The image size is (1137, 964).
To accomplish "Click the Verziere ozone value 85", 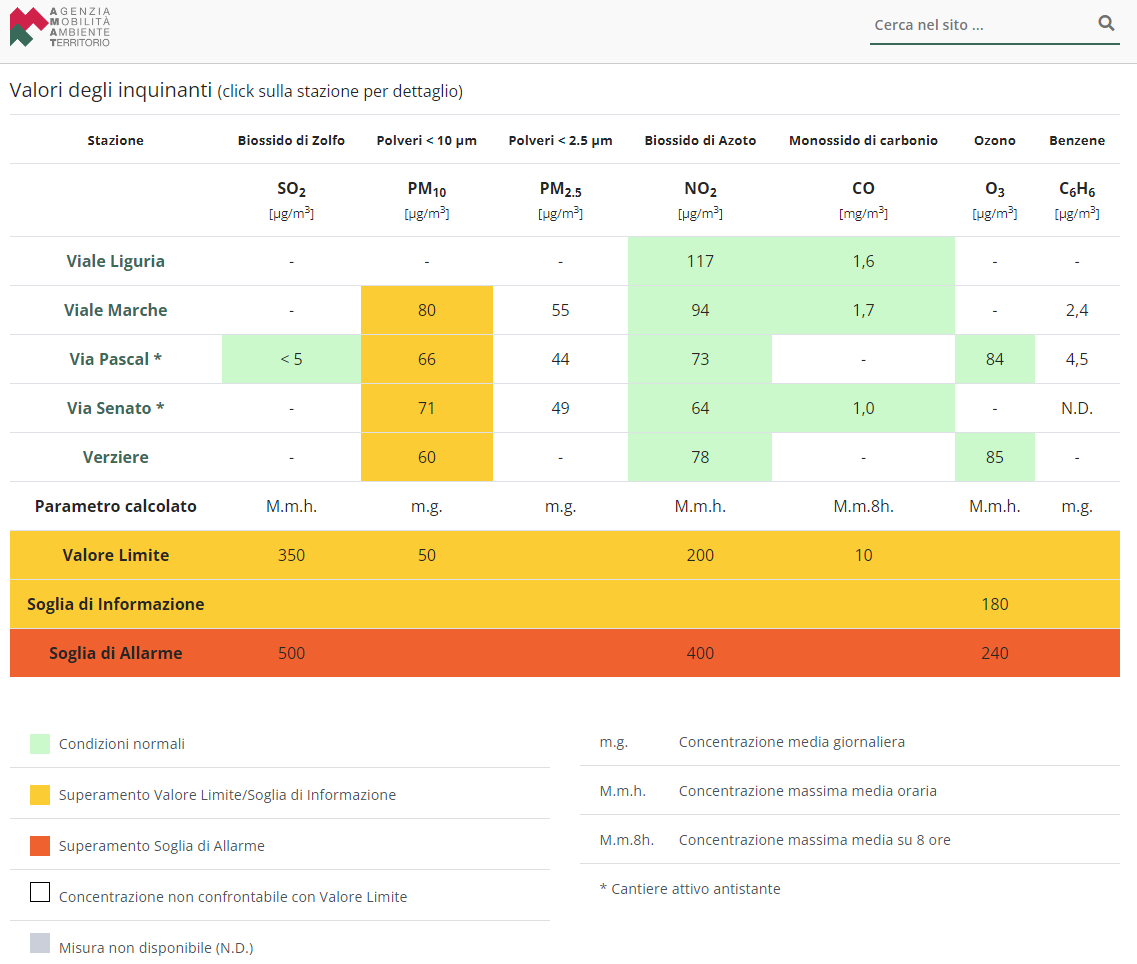I will 995,457.
